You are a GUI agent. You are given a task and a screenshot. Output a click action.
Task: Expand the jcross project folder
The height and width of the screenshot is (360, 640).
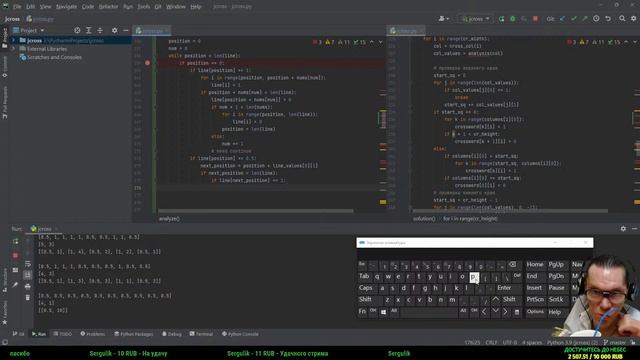pyautogui.click(x=13, y=40)
